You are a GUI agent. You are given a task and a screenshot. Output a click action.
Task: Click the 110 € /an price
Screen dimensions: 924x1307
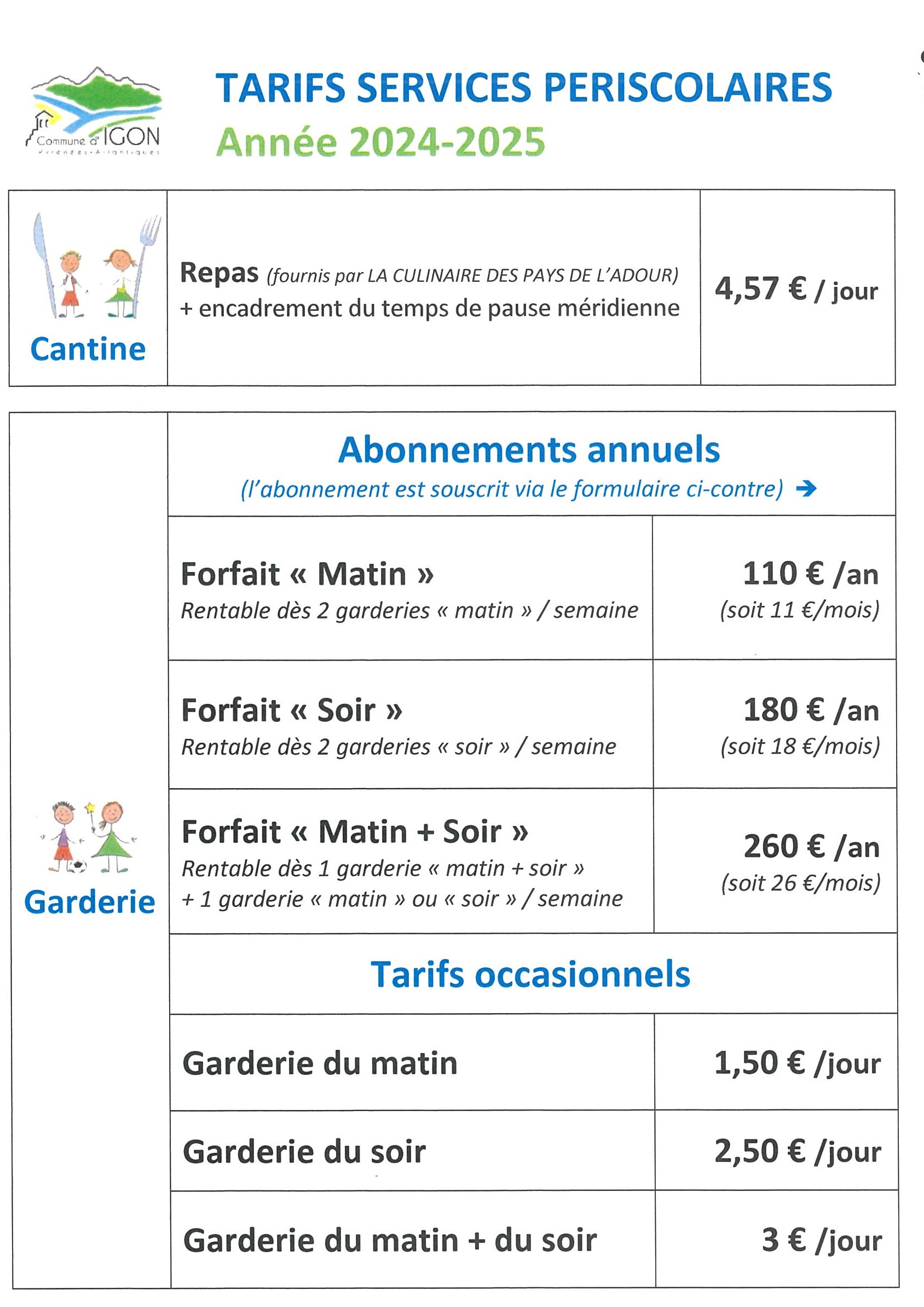pyautogui.click(x=810, y=574)
